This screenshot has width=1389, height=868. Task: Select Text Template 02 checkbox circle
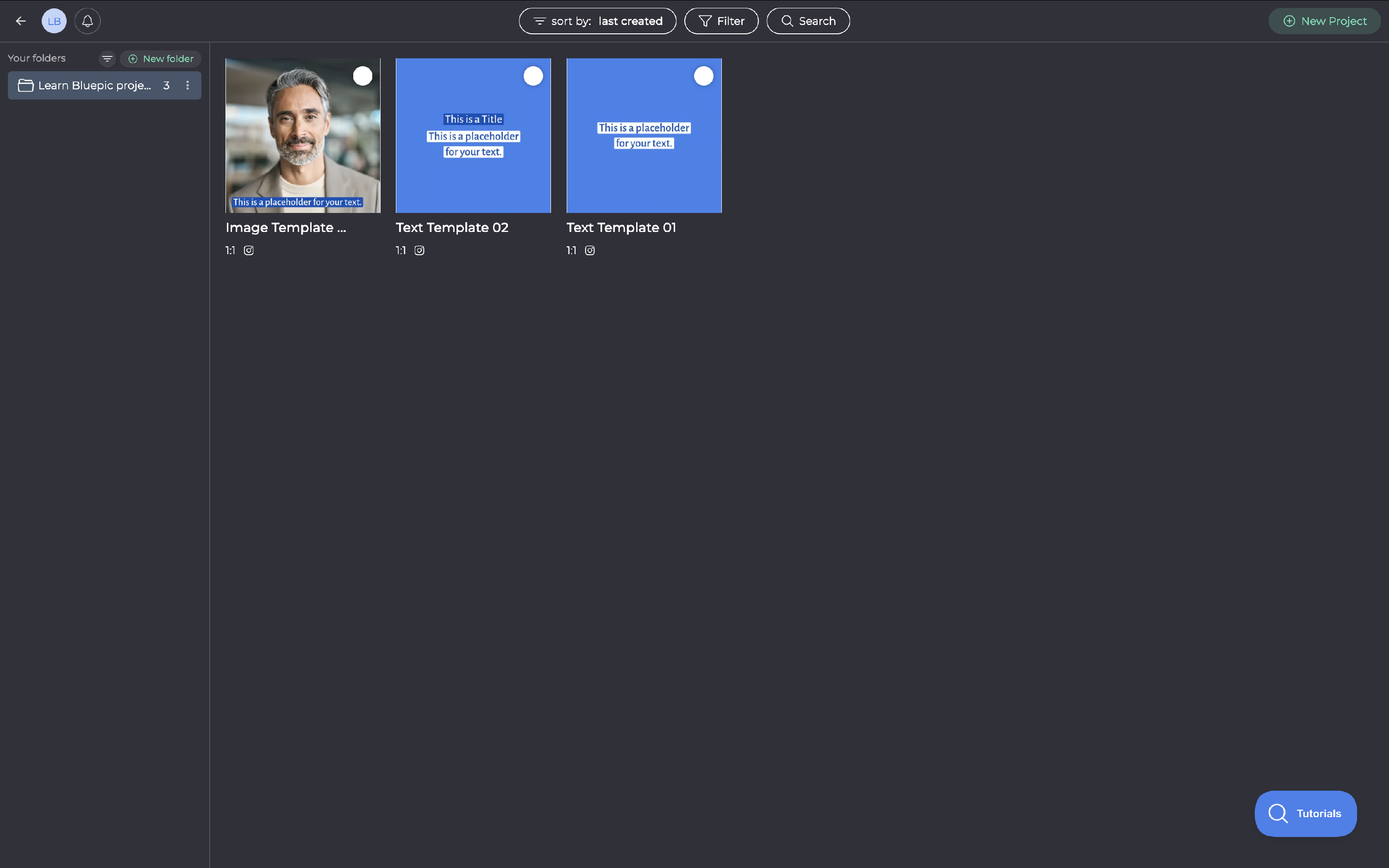click(x=532, y=76)
